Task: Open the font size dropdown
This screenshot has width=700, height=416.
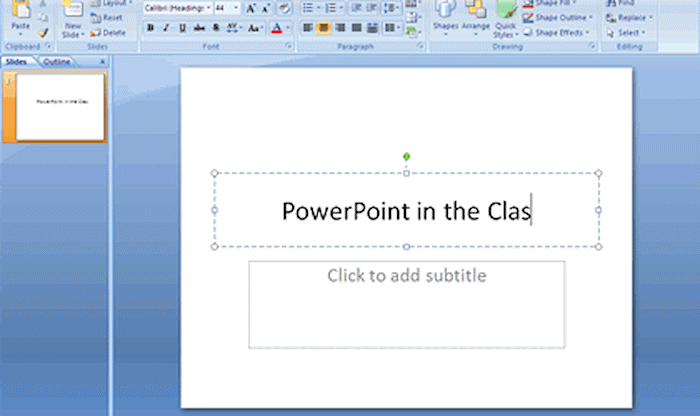Action: (236, 8)
